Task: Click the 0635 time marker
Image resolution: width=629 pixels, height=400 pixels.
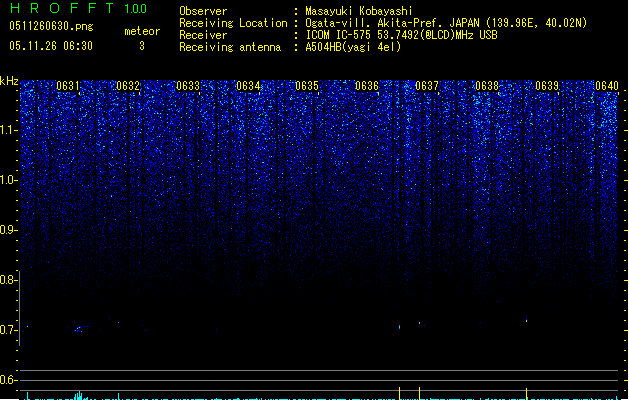Action: coord(307,86)
